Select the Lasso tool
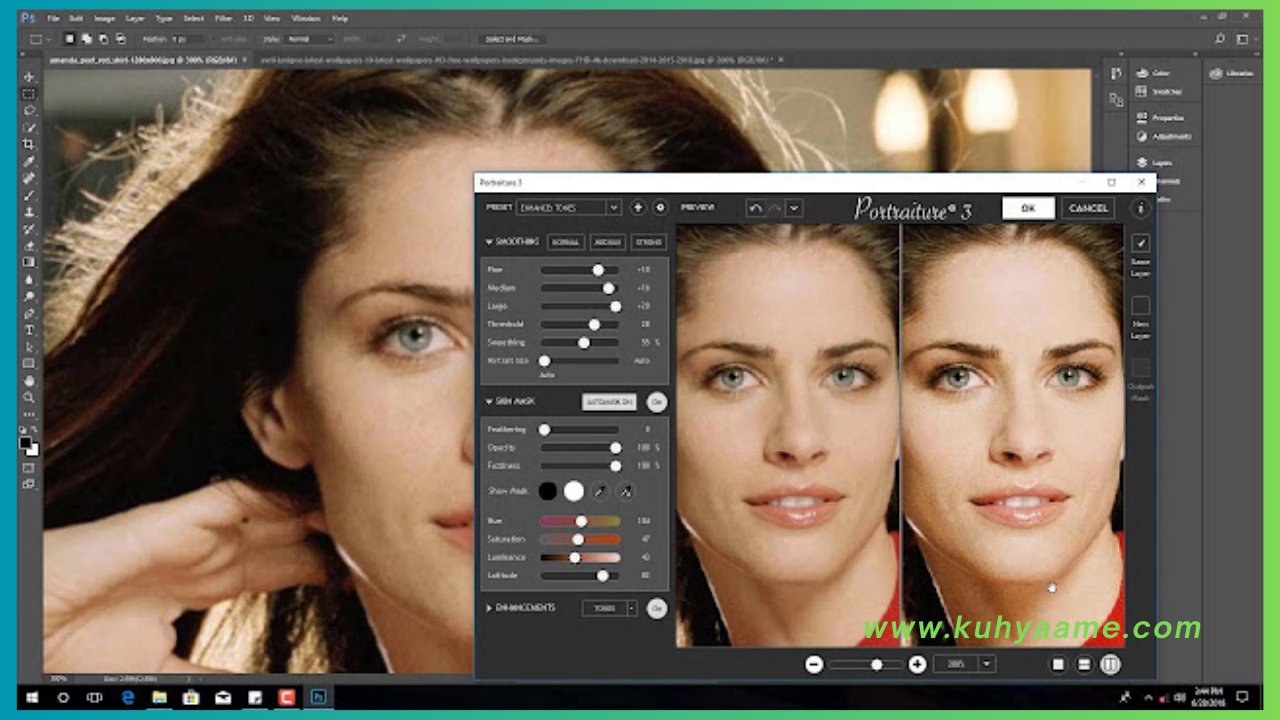 coord(29,110)
